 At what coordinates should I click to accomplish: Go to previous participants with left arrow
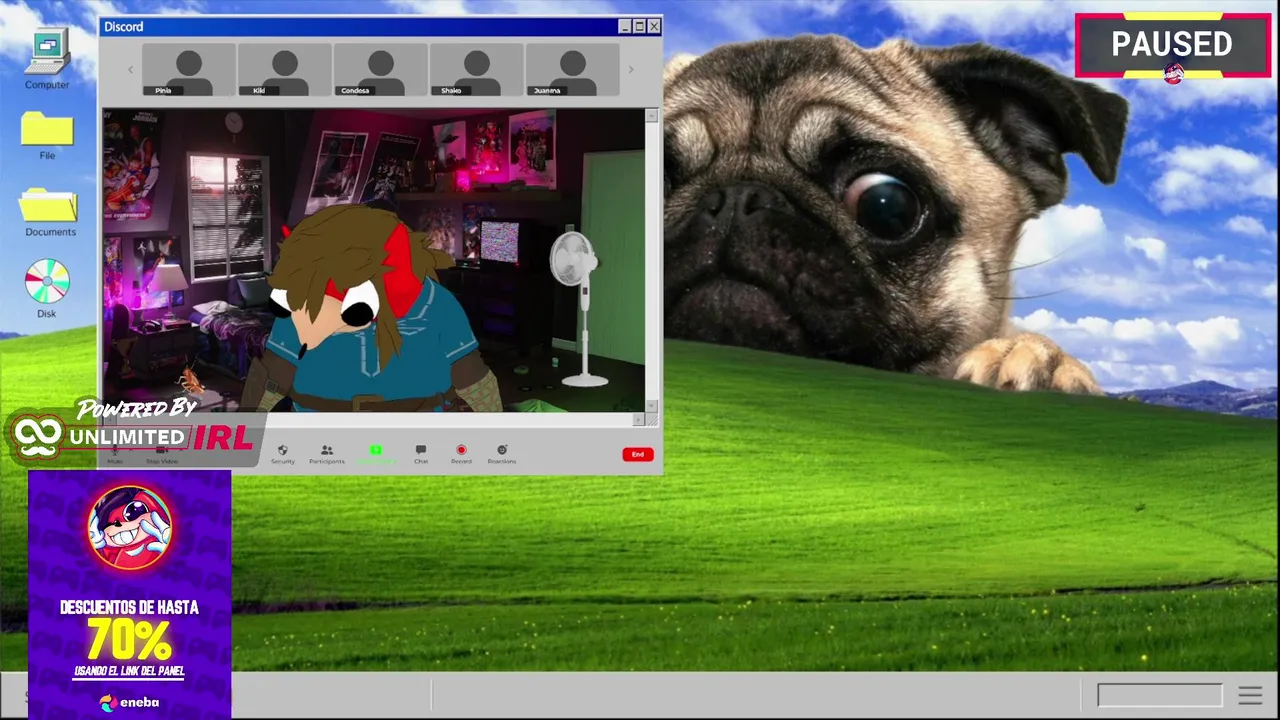130,70
